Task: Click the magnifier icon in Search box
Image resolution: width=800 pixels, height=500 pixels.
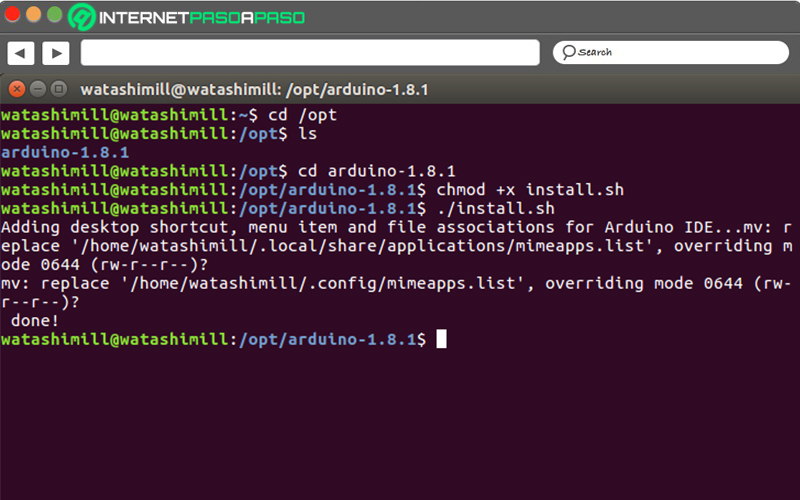Action: click(x=568, y=52)
